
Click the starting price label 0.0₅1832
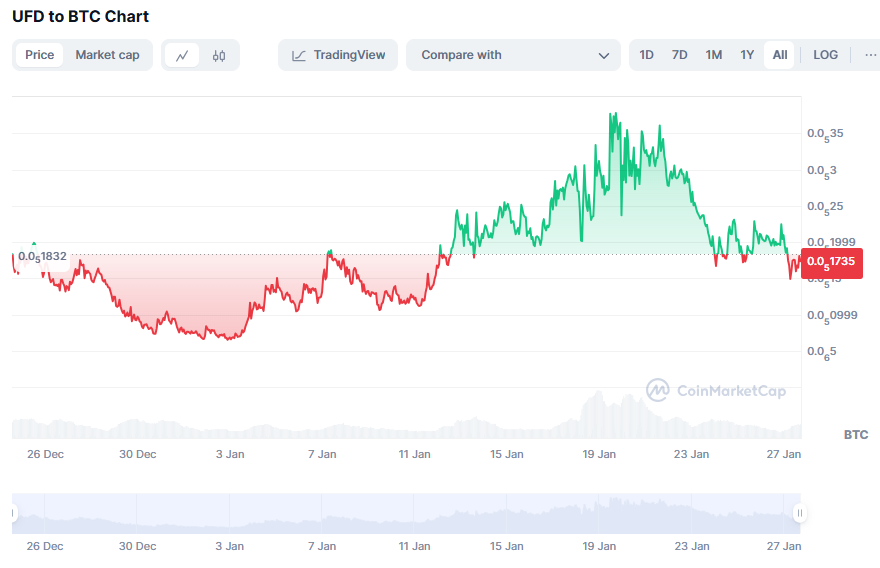pyautogui.click(x=42, y=257)
